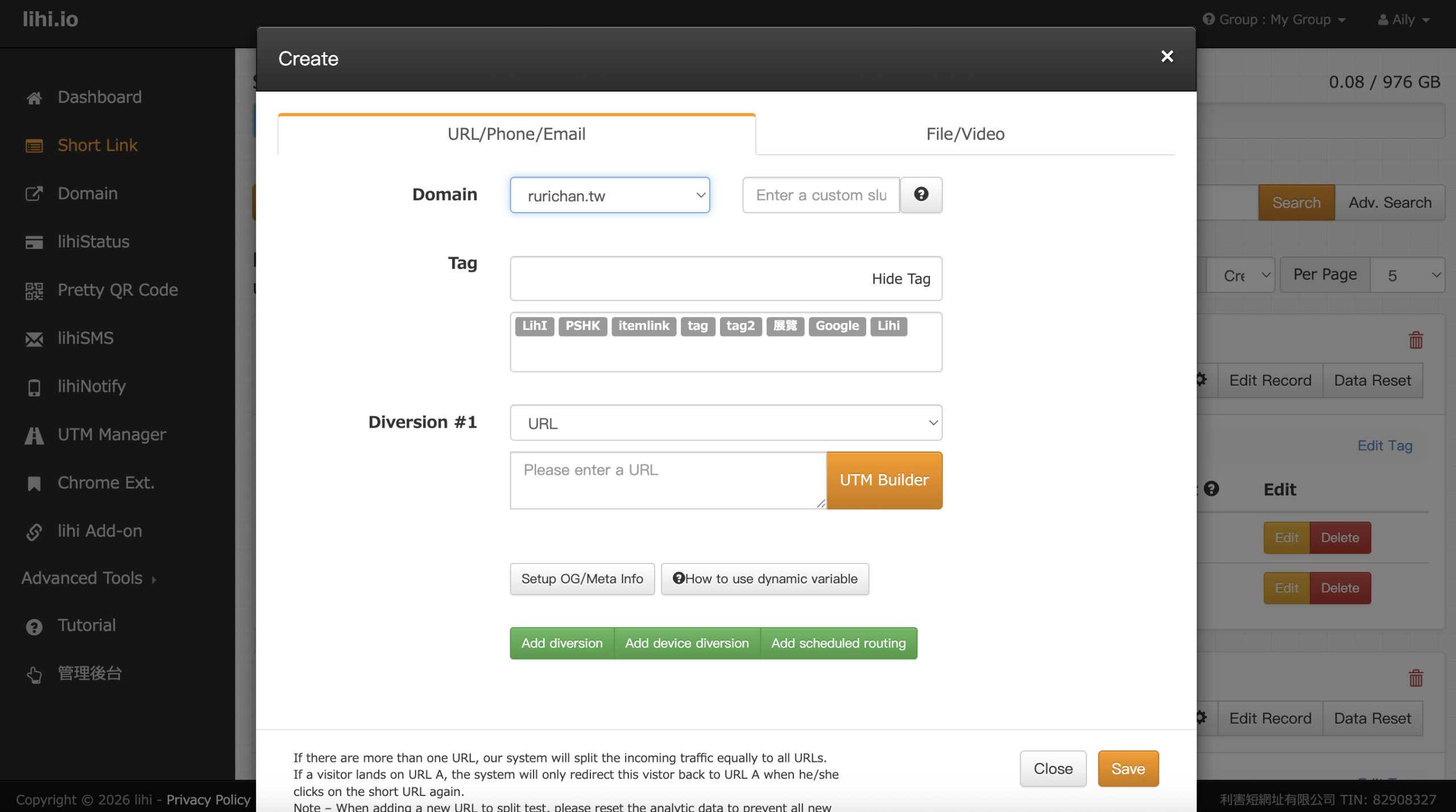Click the Pretty QR Code icon

click(x=34, y=291)
